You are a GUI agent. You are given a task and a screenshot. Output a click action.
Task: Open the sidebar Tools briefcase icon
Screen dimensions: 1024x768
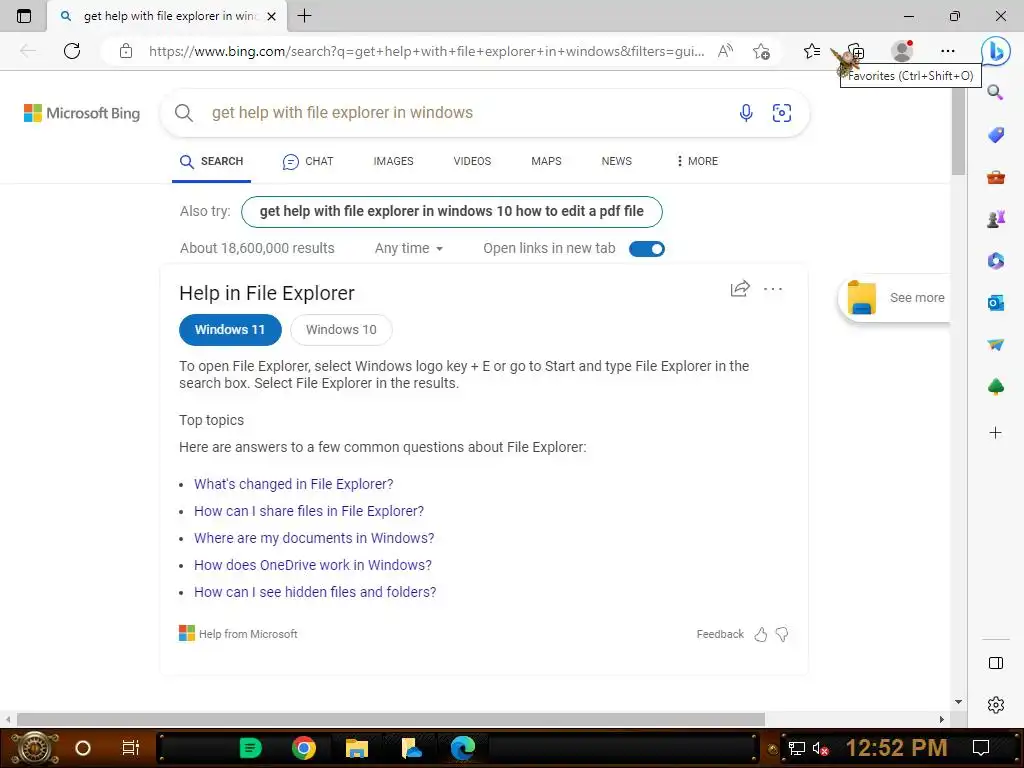pyautogui.click(x=995, y=176)
